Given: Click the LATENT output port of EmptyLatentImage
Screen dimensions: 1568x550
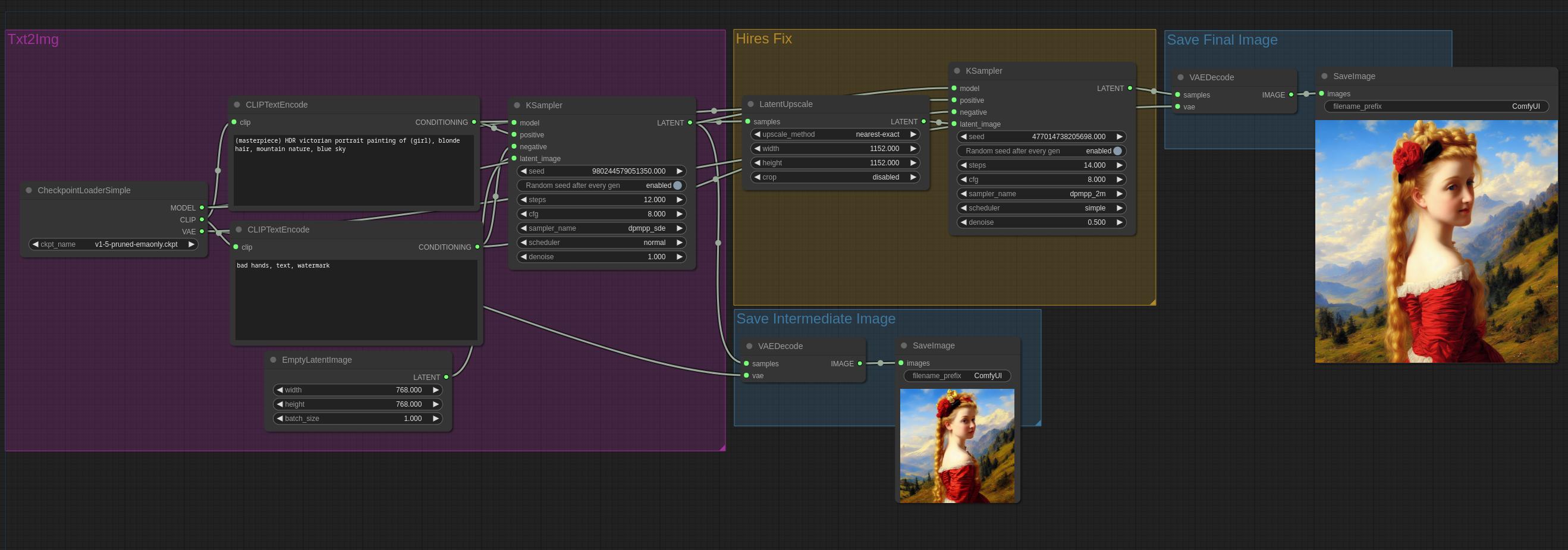Looking at the screenshot, I should coord(446,377).
